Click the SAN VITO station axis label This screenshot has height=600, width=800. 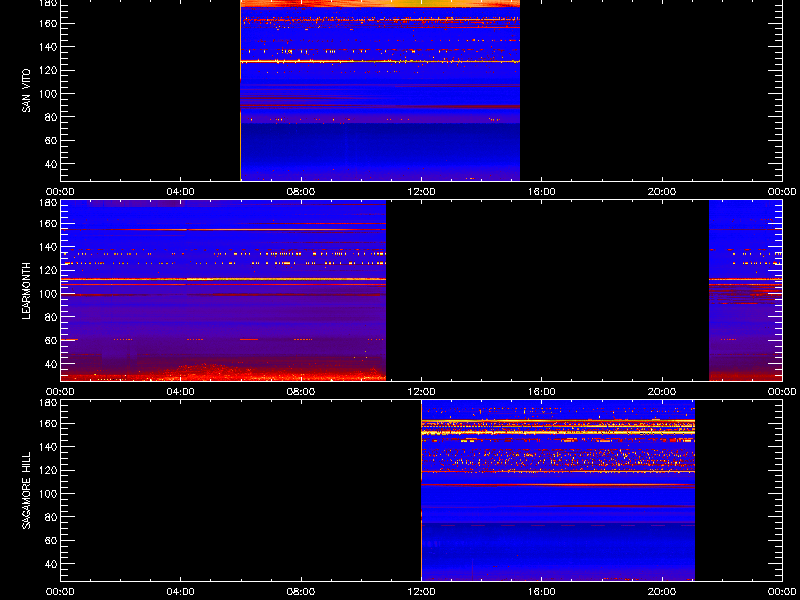point(27,91)
